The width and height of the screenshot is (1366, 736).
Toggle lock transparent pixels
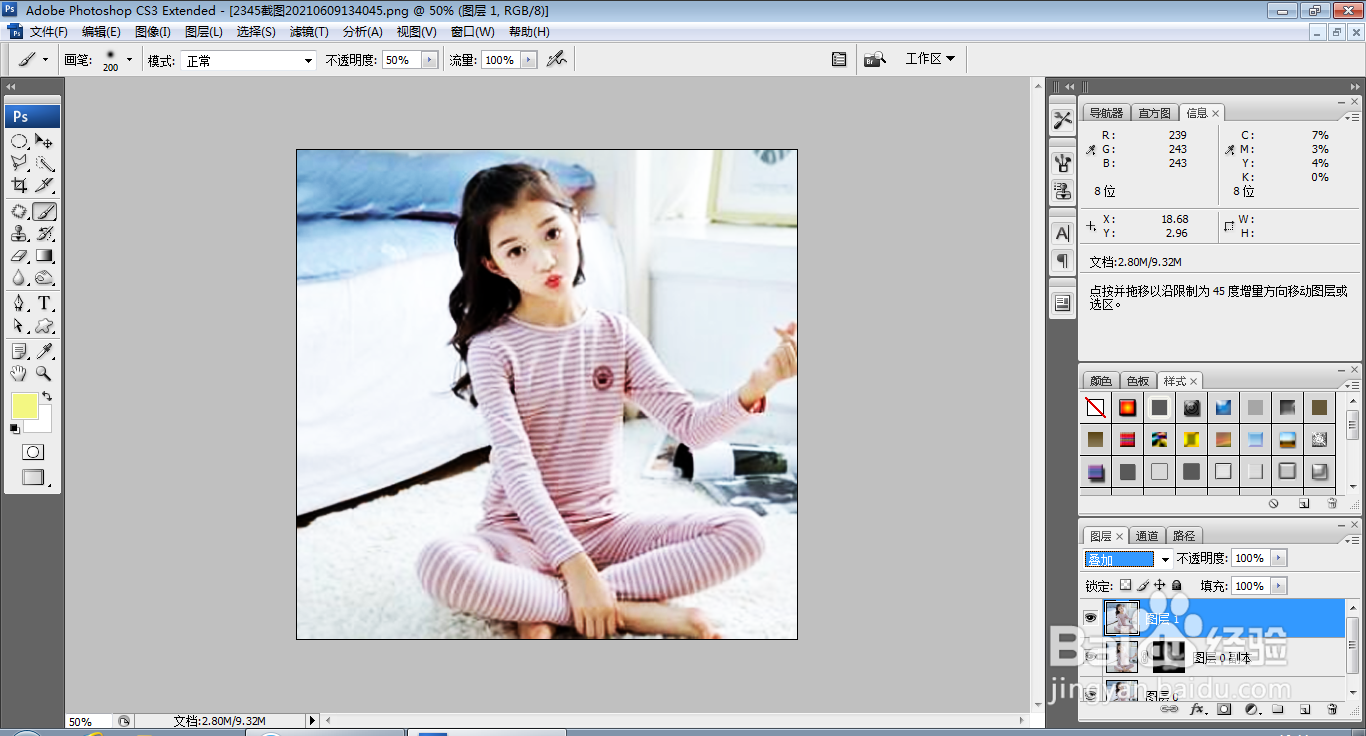1125,585
